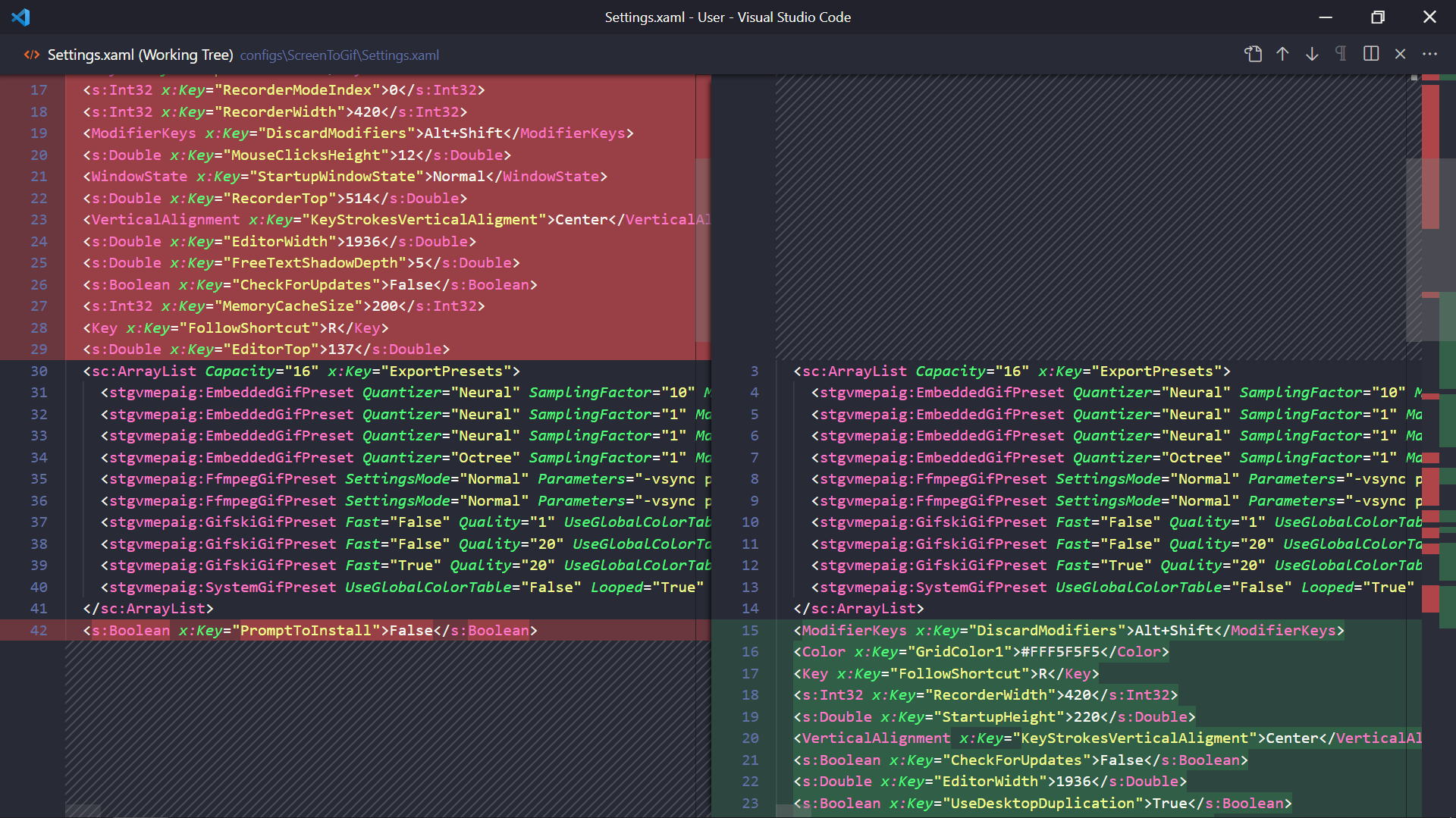The width and height of the screenshot is (1456, 818).
Task: Click SystemGifPreset text on left line 40
Action: point(271,588)
